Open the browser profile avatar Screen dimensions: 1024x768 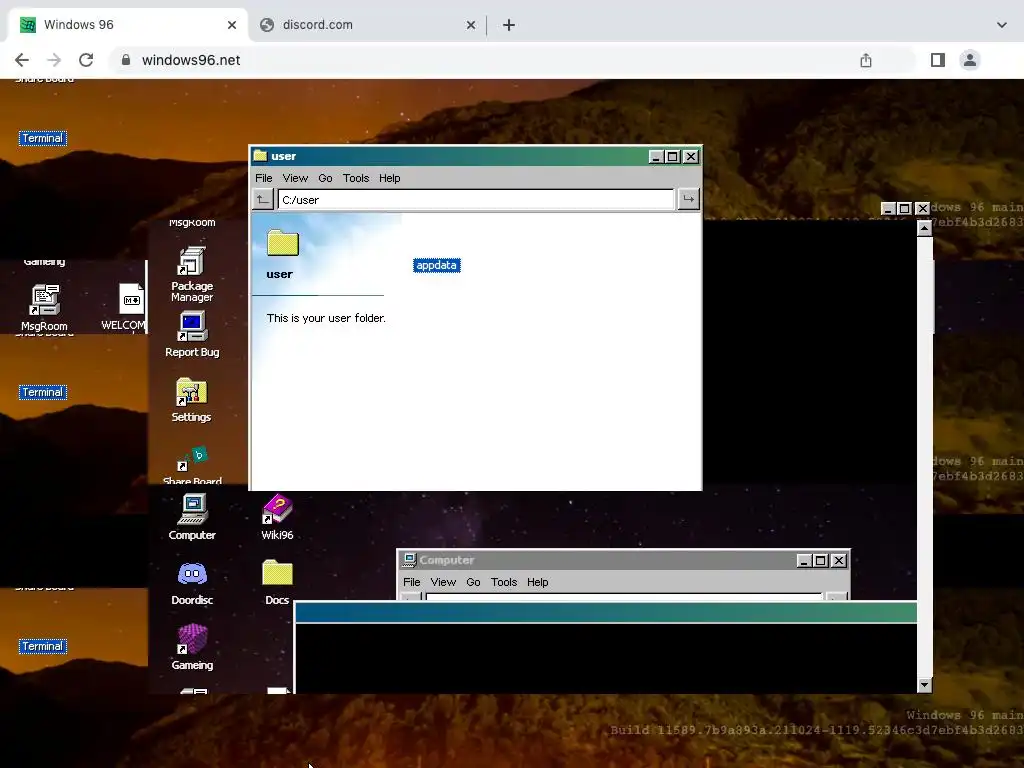pyautogui.click(x=970, y=60)
